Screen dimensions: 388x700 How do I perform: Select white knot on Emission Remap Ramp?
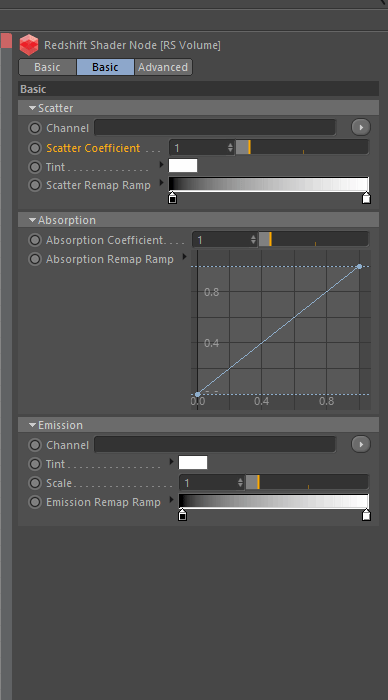tap(366, 515)
